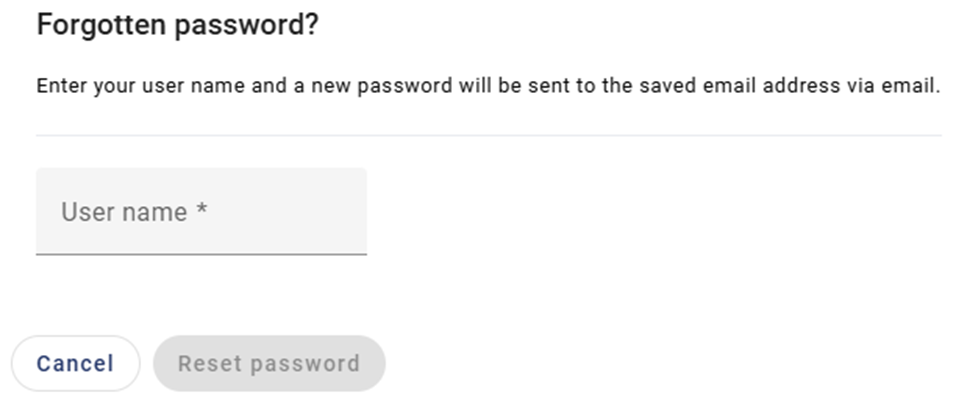This screenshot has width=956, height=401.
Task: Dismiss the form with Cancel
Action: click(x=75, y=363)
